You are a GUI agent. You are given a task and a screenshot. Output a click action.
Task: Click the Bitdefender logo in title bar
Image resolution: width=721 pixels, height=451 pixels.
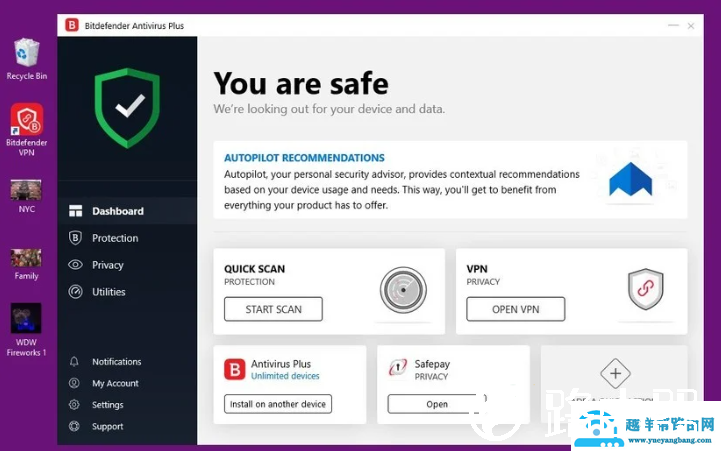[72, 25]
